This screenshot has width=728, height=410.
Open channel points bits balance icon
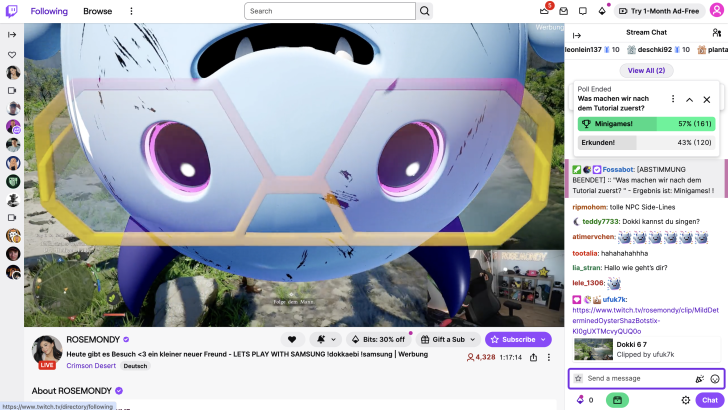(580, 400)
